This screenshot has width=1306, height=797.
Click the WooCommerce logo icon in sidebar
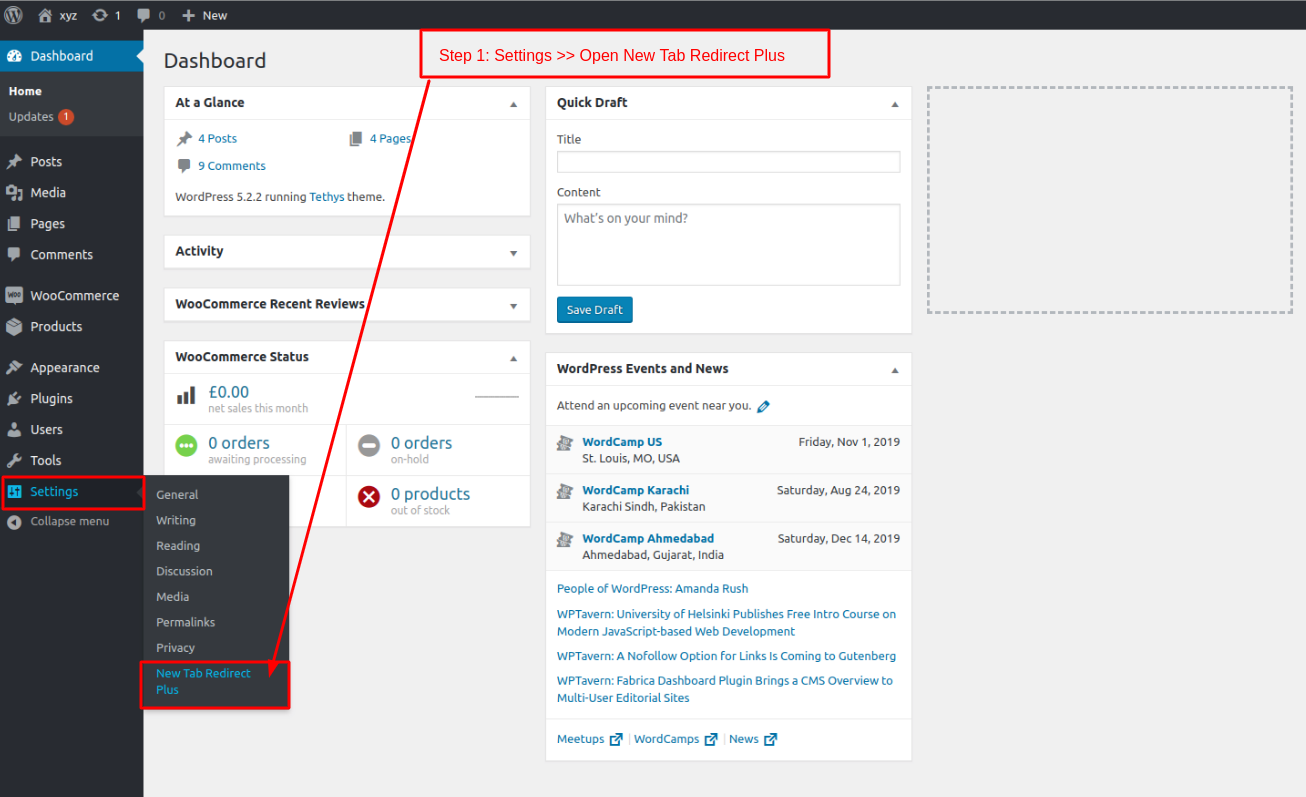click(x=14, y=295)
